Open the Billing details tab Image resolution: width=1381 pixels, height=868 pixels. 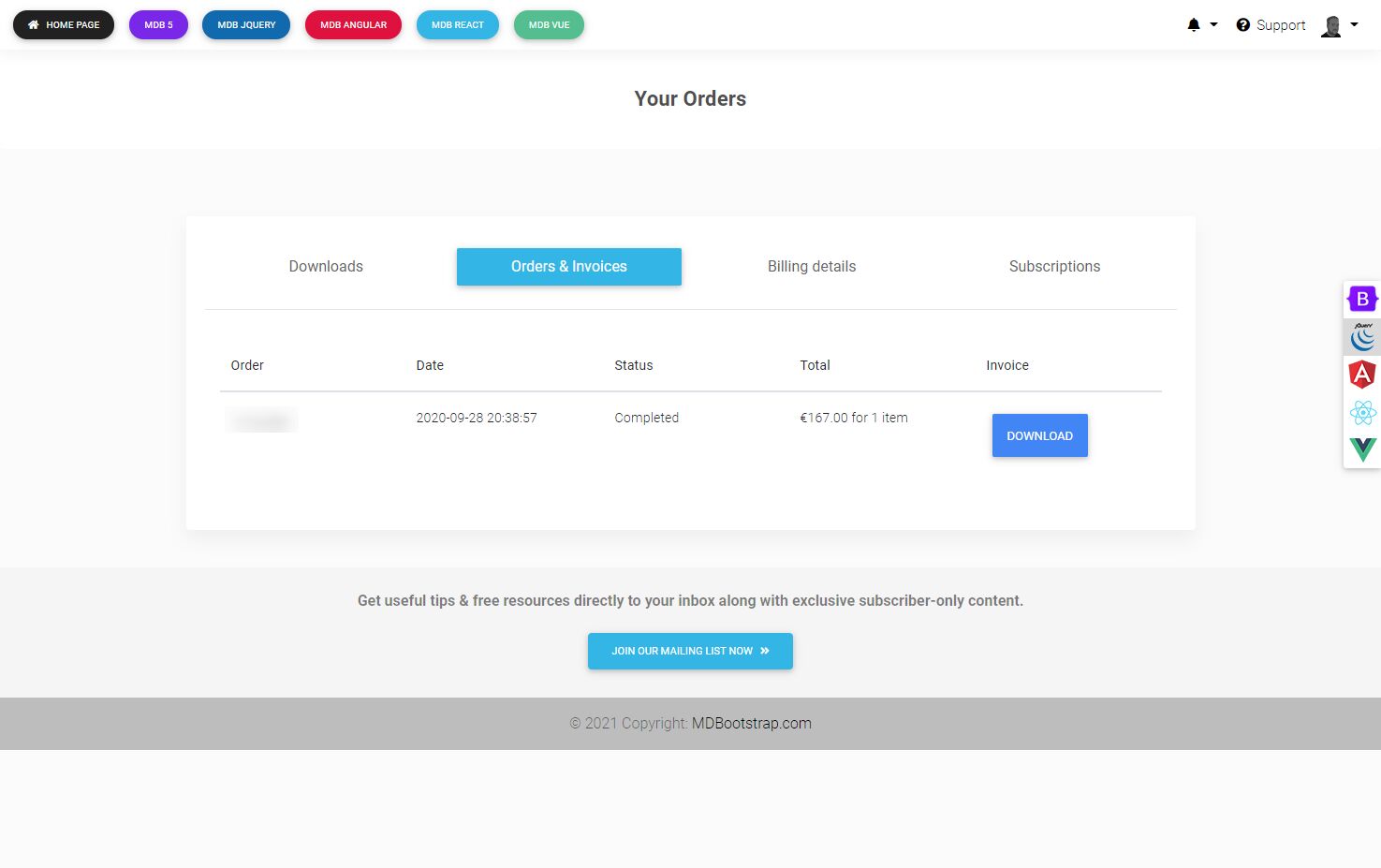[x=812, y=267]
